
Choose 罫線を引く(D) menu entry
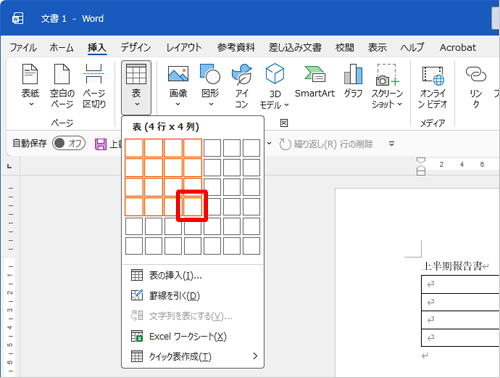tap(193, 295)
